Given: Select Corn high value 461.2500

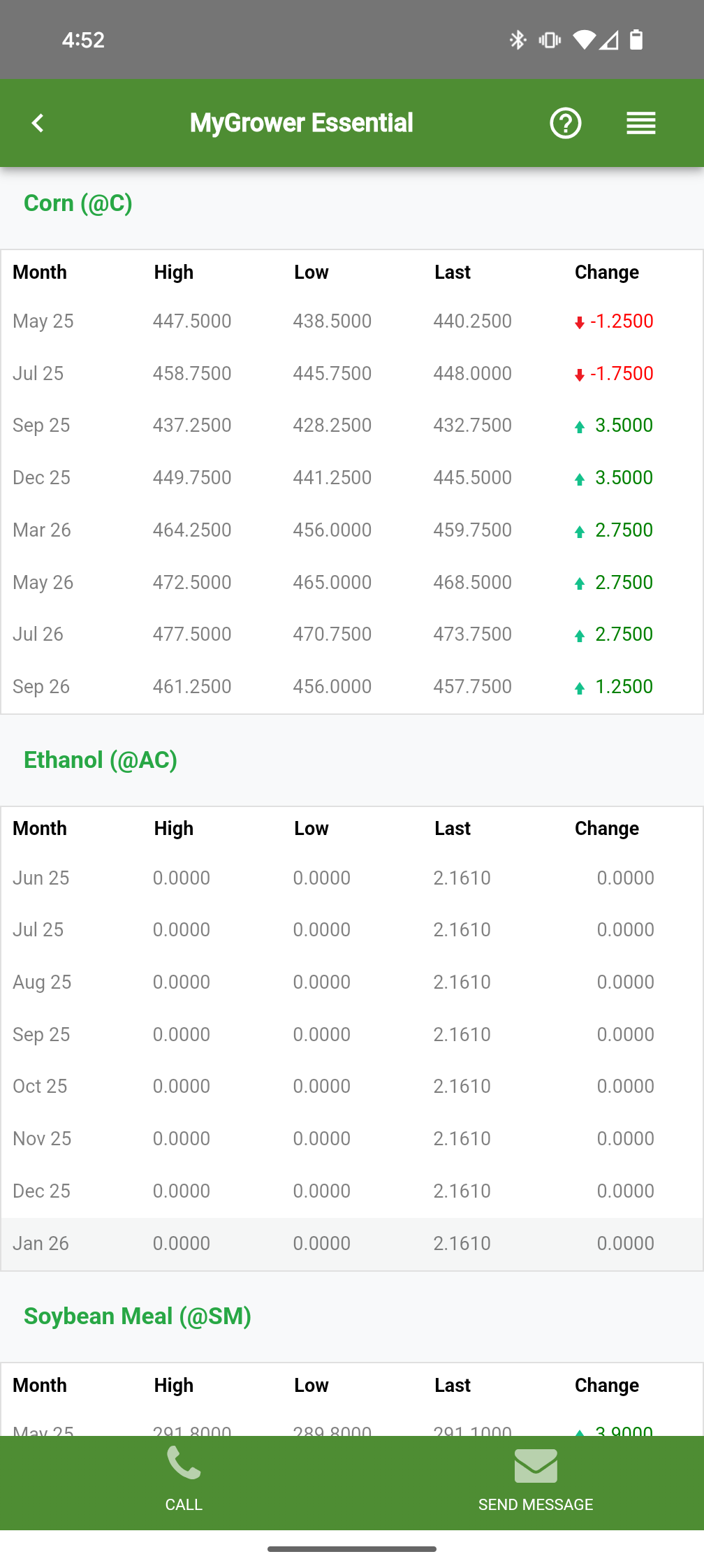Looking at the screenshot, I should 192,686.
